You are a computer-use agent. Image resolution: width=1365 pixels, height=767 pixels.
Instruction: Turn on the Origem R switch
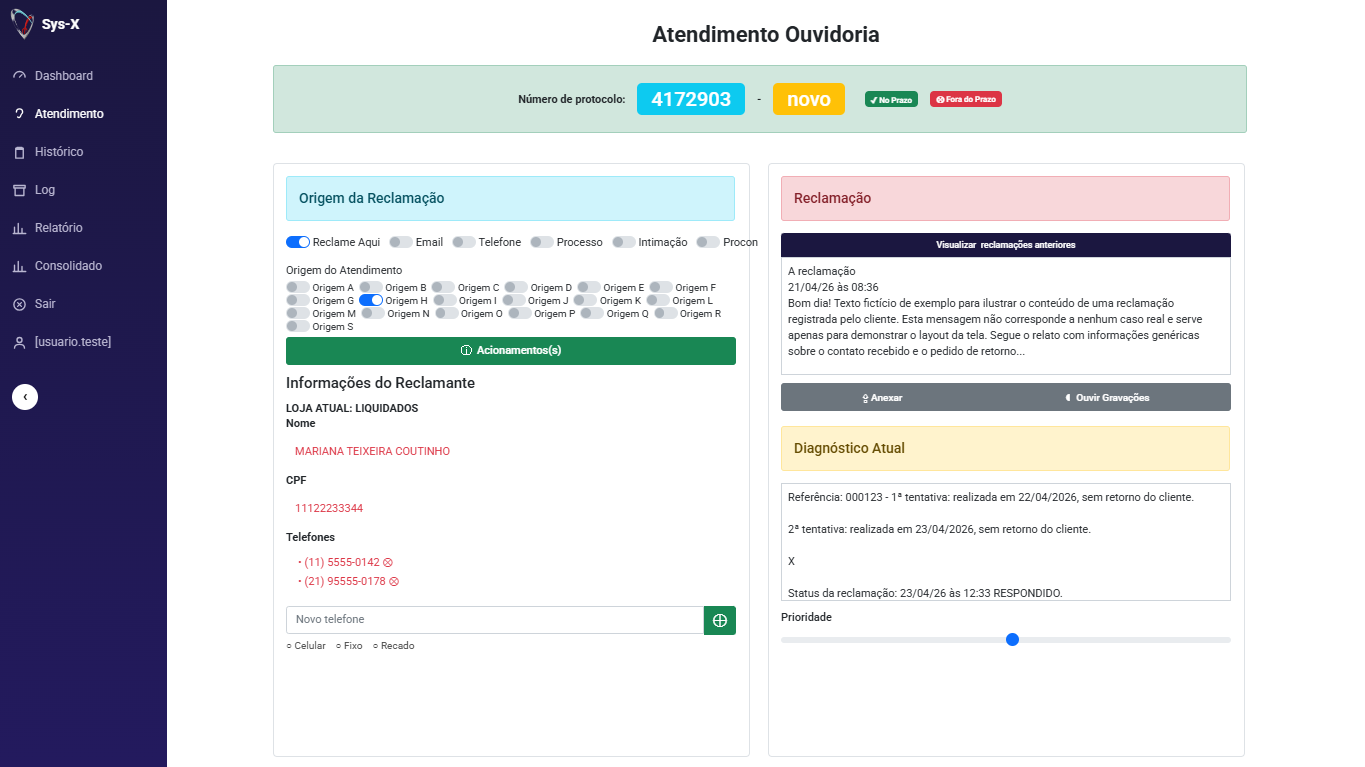click(x=666, y=313)
